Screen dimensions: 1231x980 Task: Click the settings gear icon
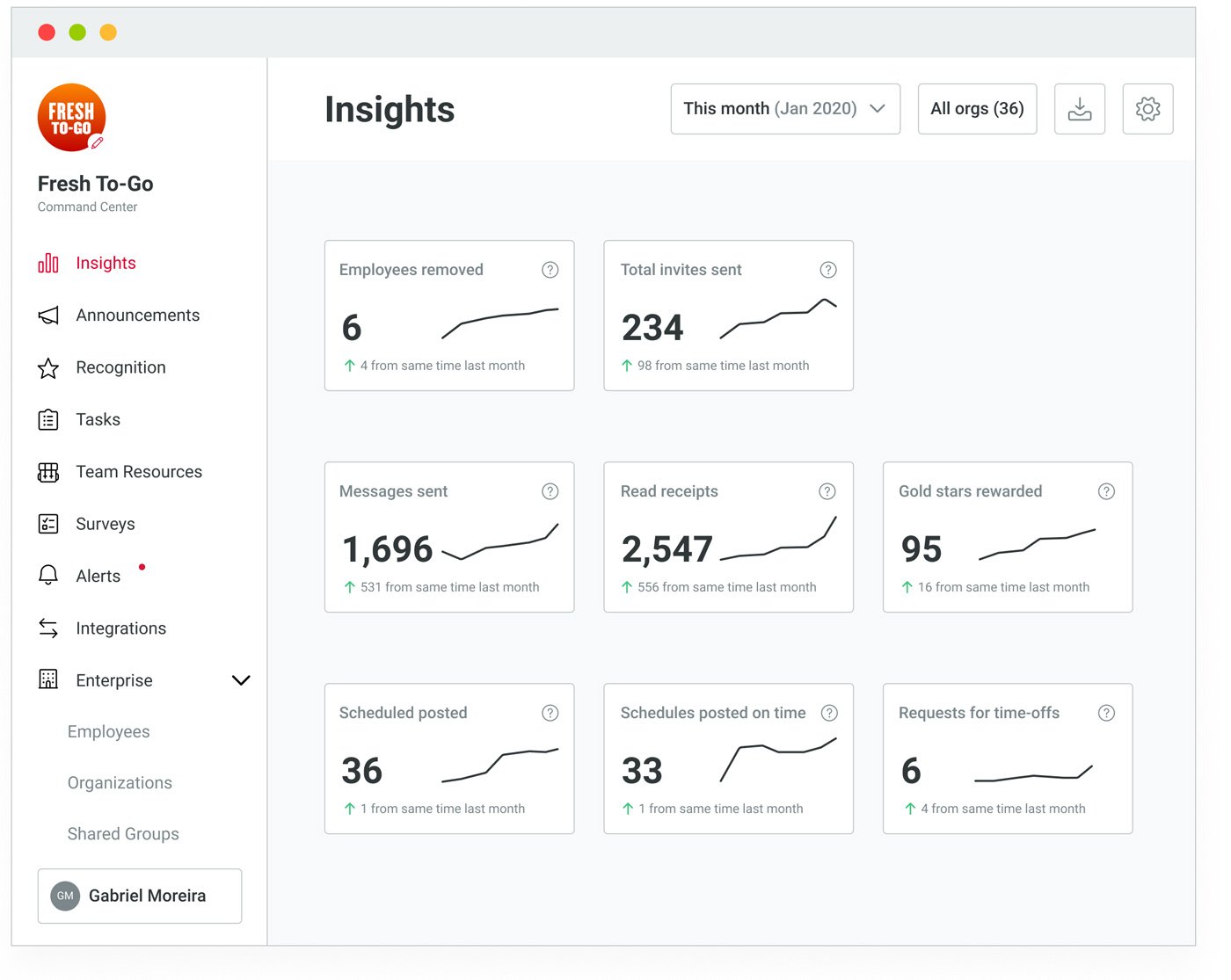pyautogui.click(x=1147, y=109)
